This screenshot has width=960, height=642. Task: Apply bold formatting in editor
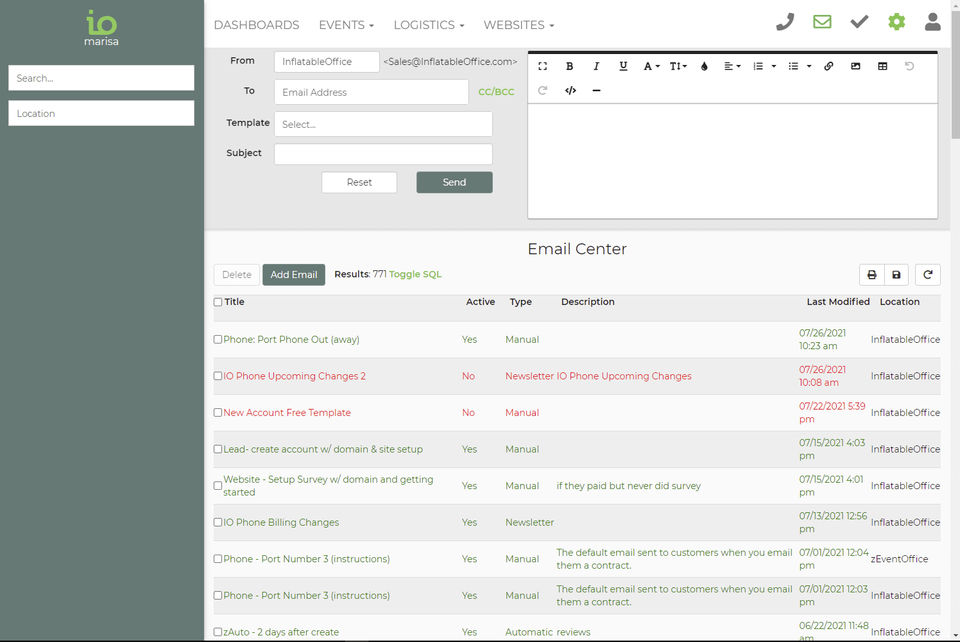click(x=569, y=66)
